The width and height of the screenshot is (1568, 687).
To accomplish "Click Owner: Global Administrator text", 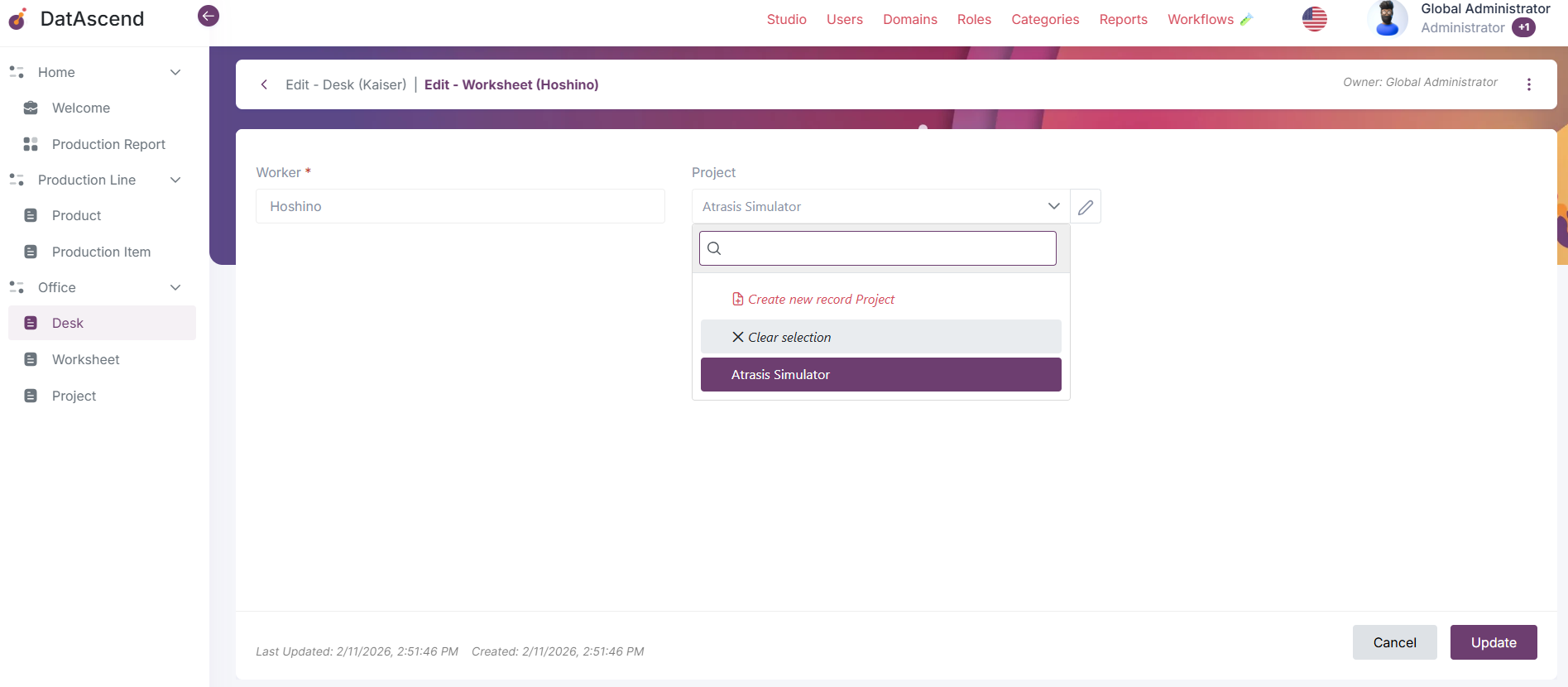I will pyautogui.click(x=1420, y=82).
